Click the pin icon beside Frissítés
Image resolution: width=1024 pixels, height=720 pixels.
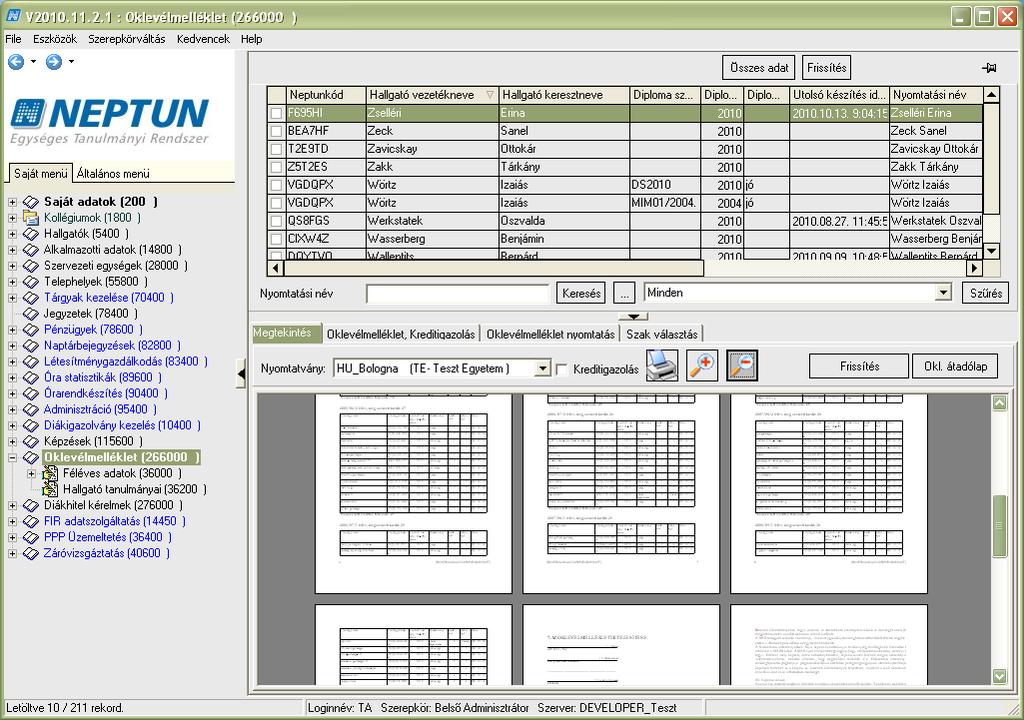click(989, 67)
